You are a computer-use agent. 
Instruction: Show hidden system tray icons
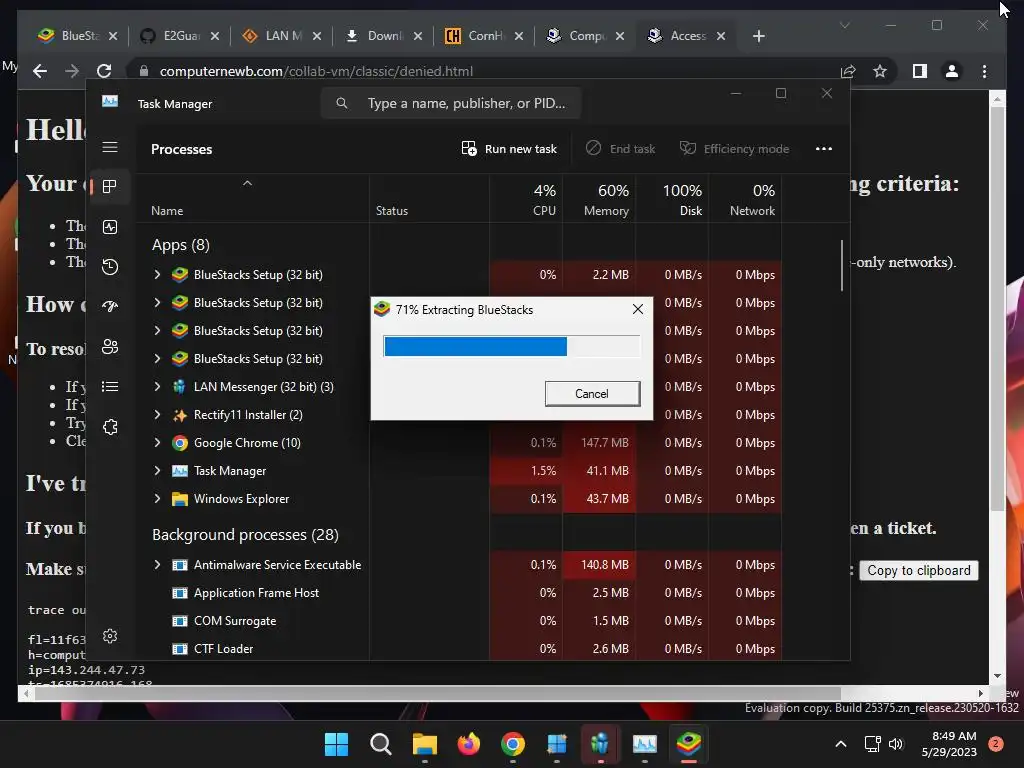tap(841, 744)
